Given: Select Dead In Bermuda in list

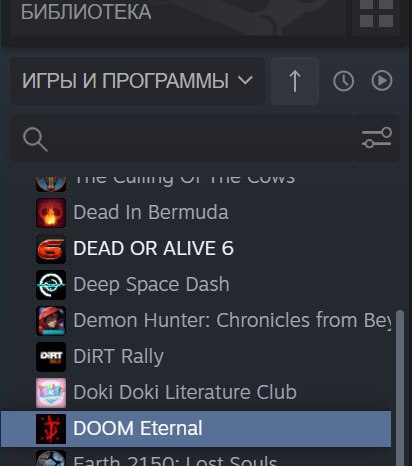Looking at the screenshot, I should pyautogui.click(x=196, y=212).
